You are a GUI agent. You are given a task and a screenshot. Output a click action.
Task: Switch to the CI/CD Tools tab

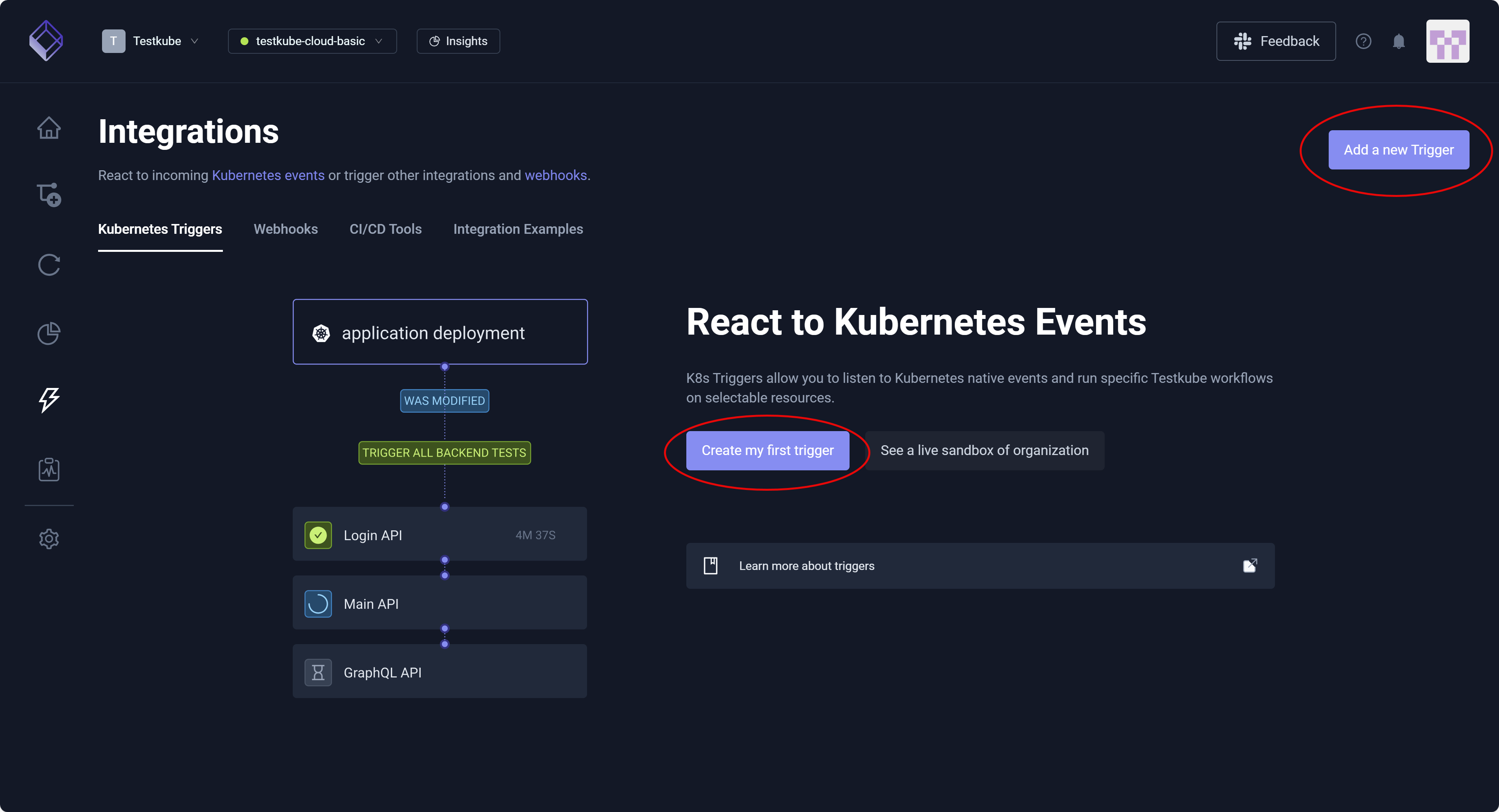[x=385, y=229]
